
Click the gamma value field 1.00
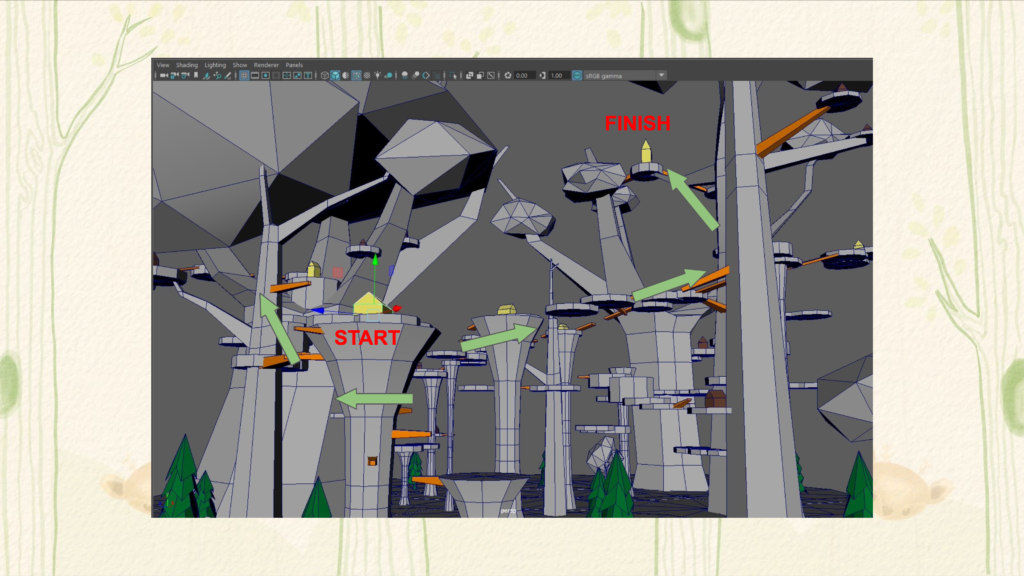click(x=559, y=76)
